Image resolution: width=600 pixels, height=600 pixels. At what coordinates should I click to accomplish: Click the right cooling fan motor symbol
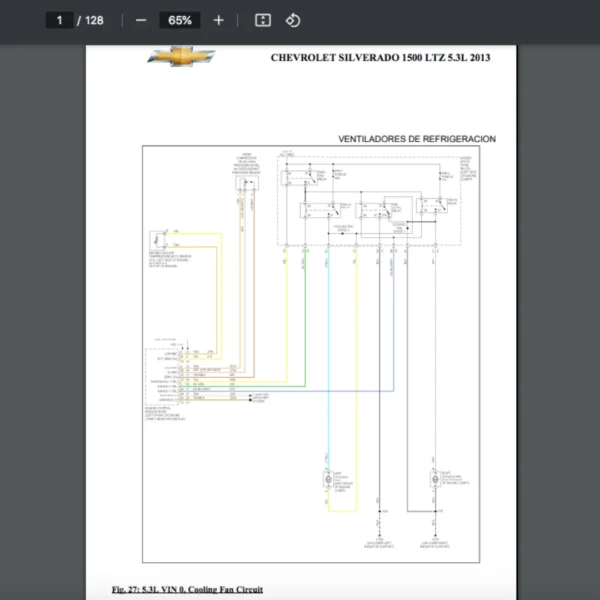(x=435, y=480)
